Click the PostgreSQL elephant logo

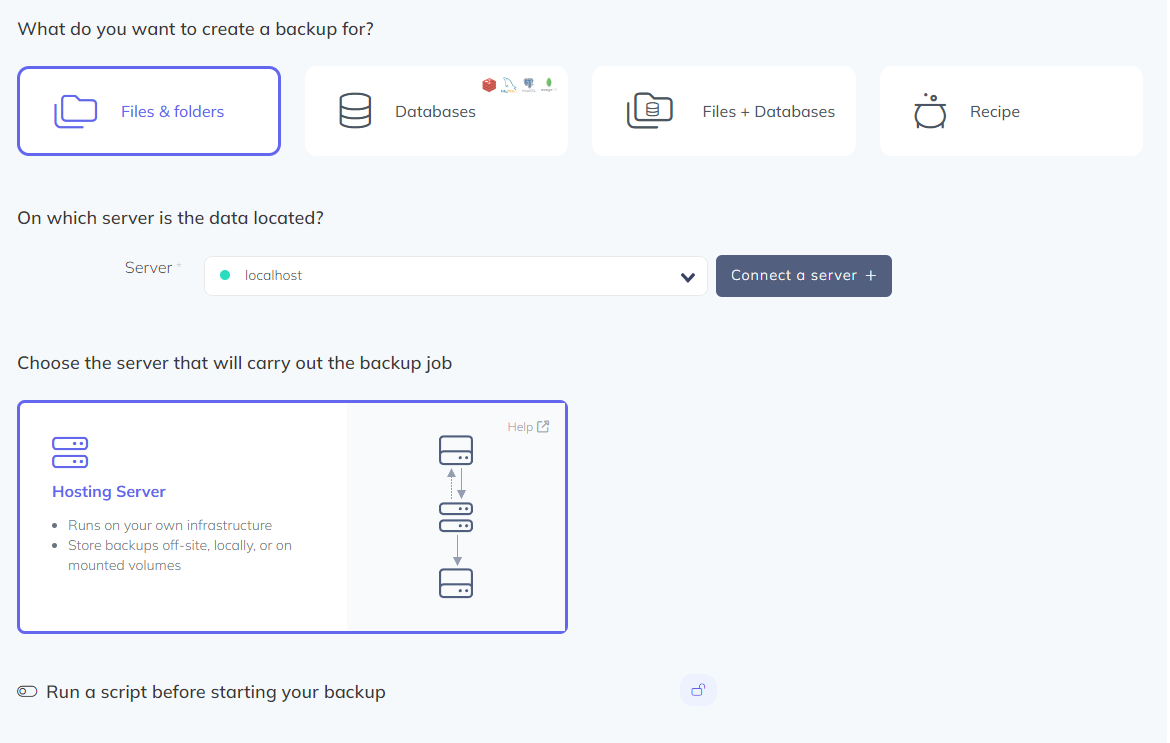[x=528, y=84]
